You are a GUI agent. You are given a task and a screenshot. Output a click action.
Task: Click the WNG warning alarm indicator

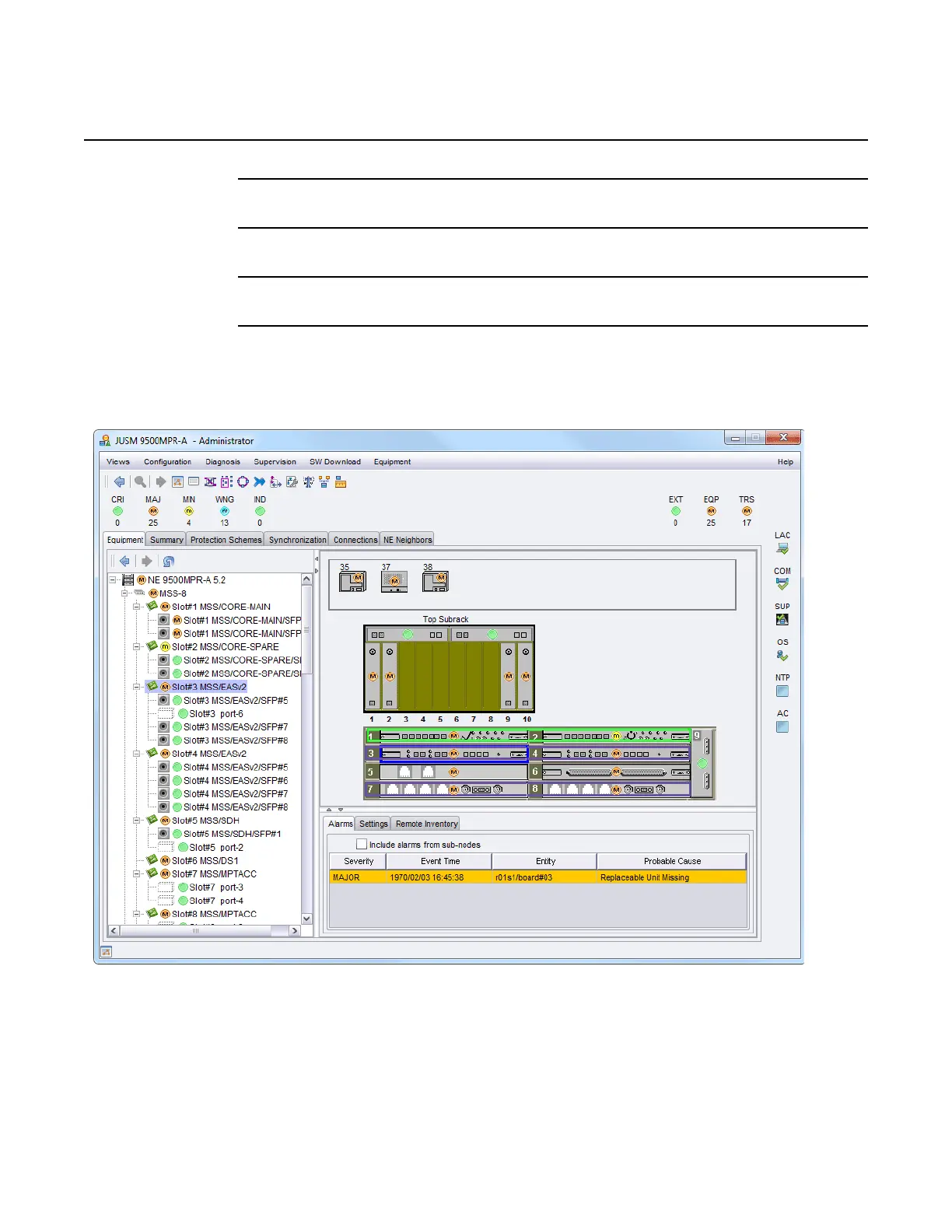click(x=225, y=511)
